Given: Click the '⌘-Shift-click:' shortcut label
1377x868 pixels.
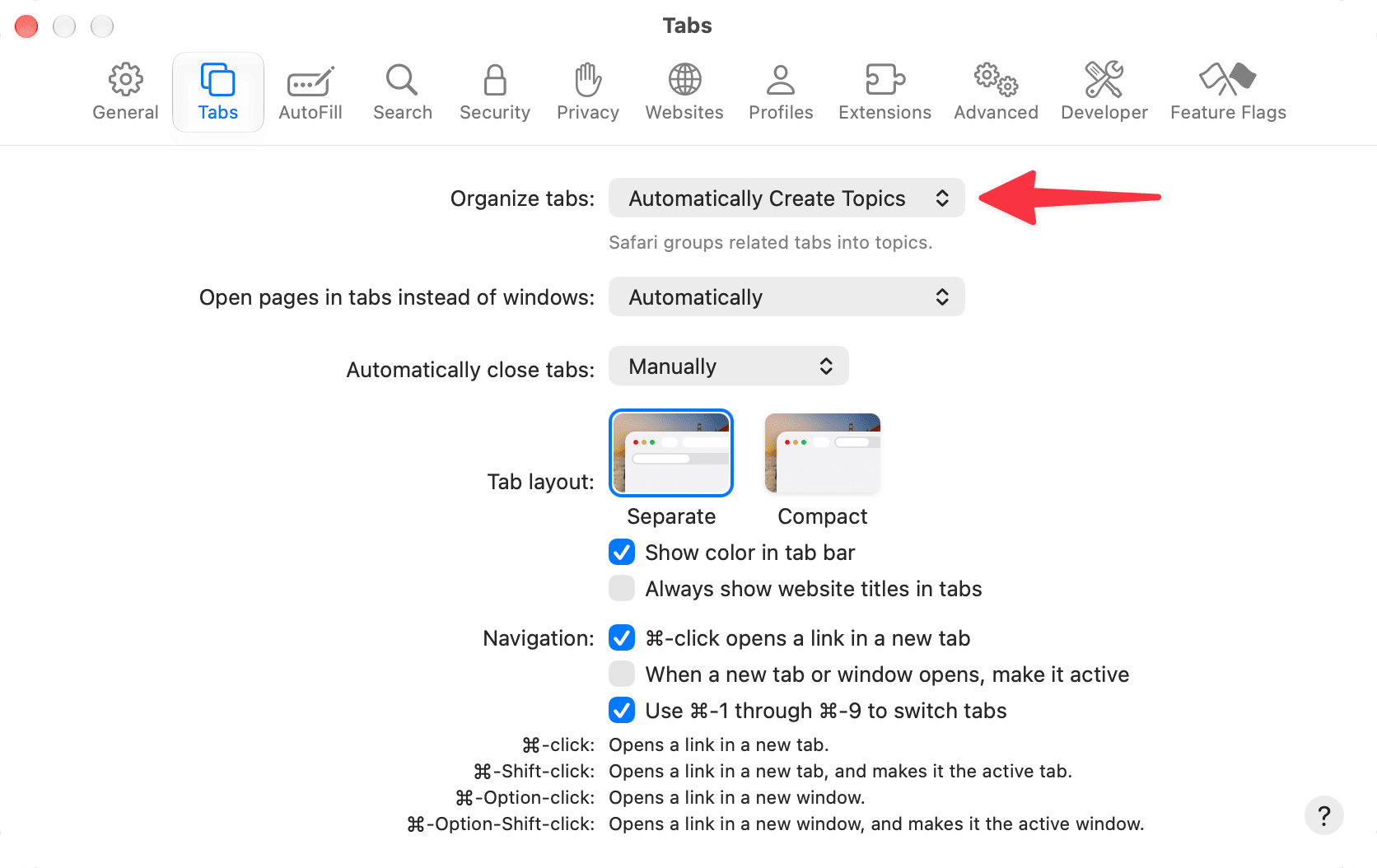Looking at the screenshot, I should (534, 772).
